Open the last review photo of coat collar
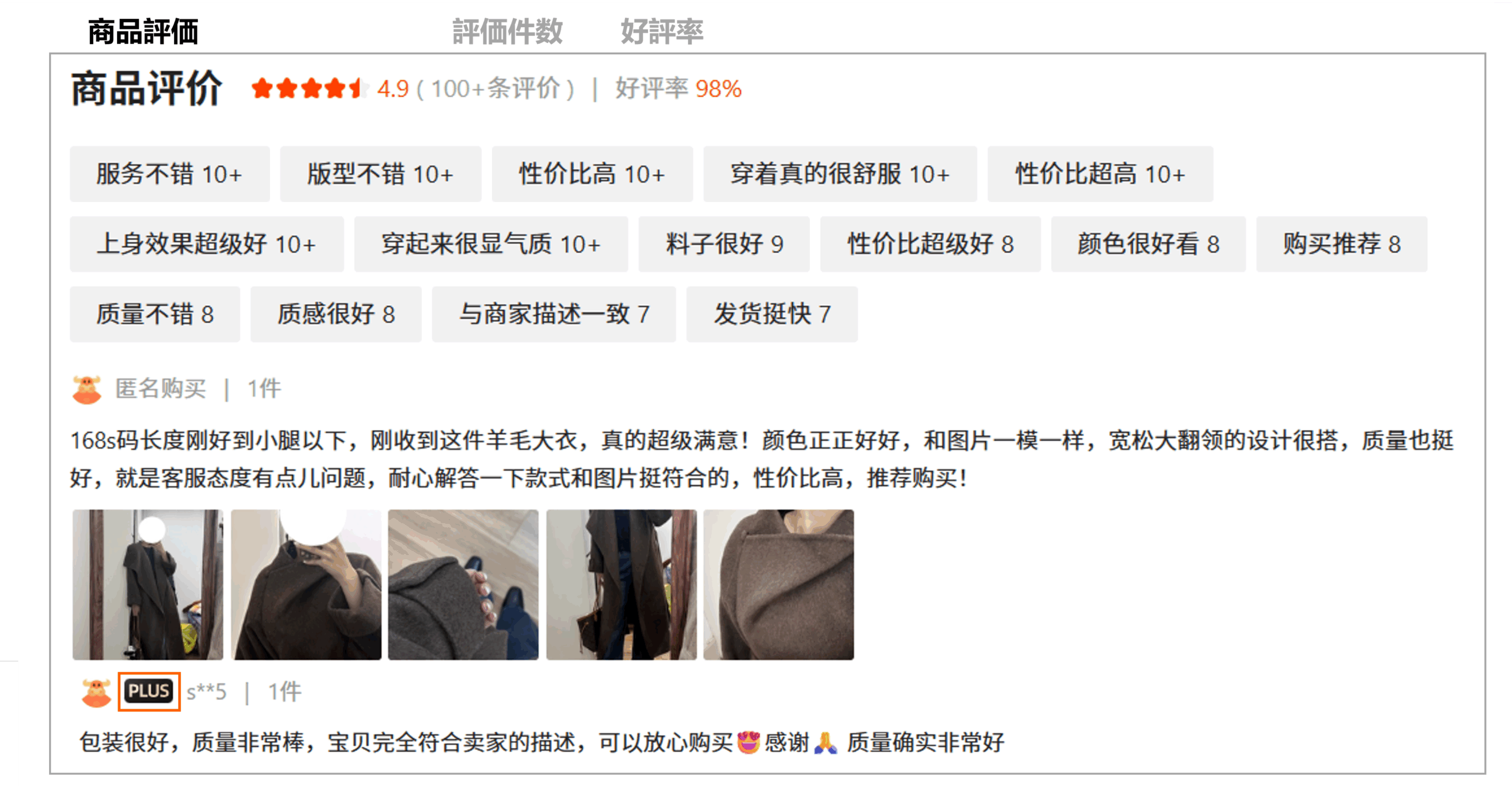Viewport: 1512px width, 786px height. pos(778,585)
